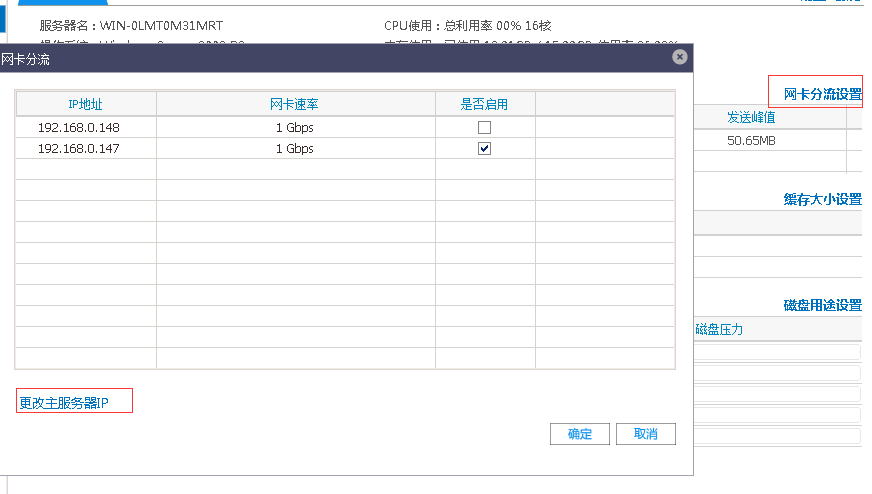Click 1 Gbps in the 192.168.0.147 row
Screen dimensions: 872x494
point(295,149)
